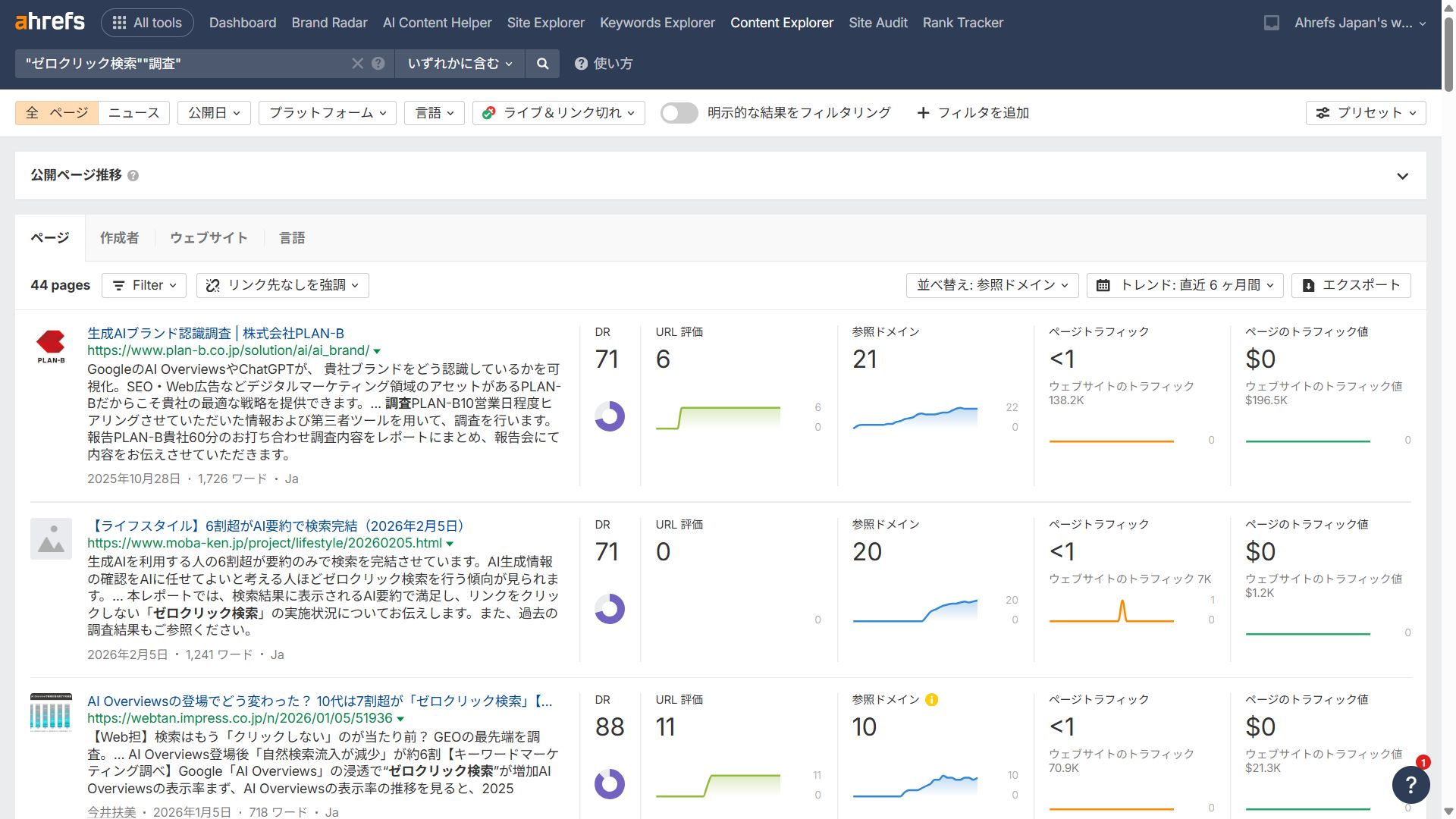Screen dimensions: 1456x819
Task: Select the 全ページ filter option
Action: (57, 113)
